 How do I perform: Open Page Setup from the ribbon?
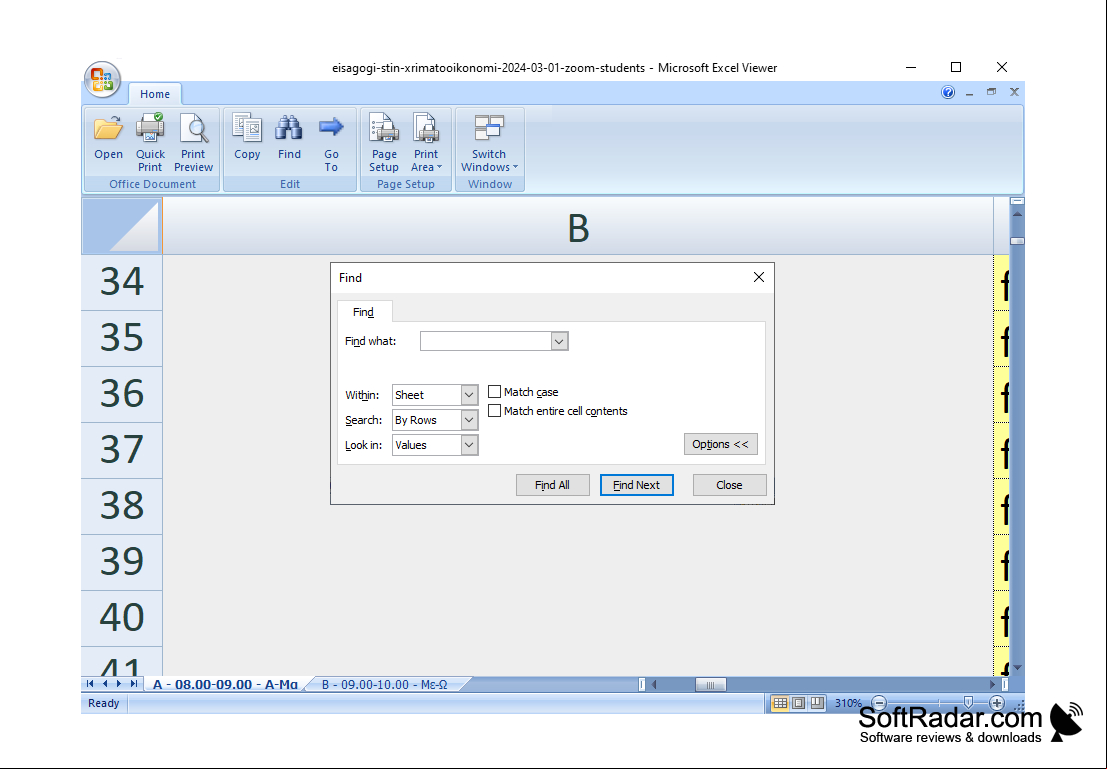384,143
